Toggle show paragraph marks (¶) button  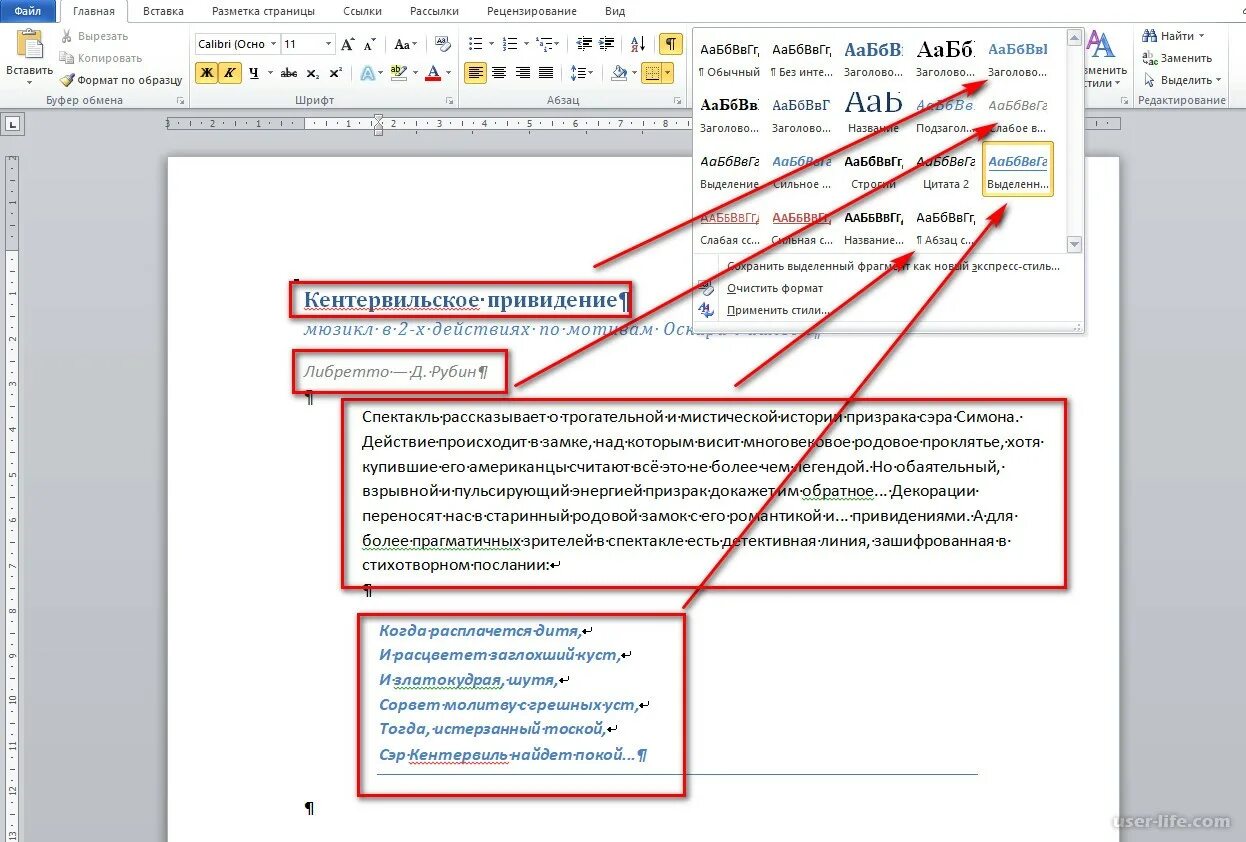pyautogui.click(x=671, y=45)
